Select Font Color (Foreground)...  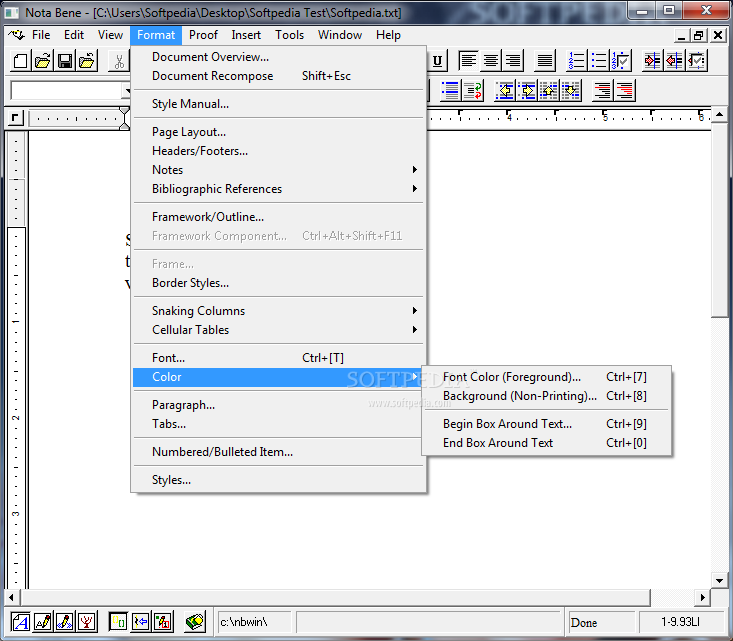(x=546, y=377)
